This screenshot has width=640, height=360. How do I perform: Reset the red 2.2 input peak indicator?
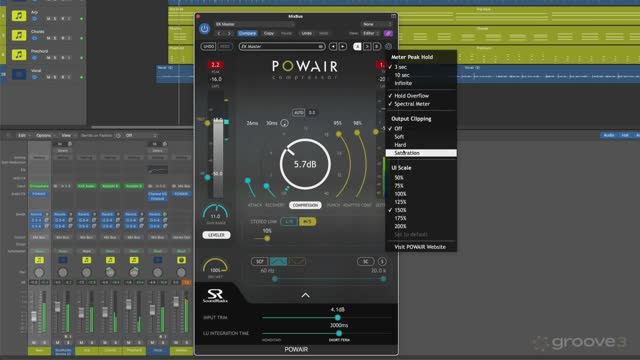coord(215,65)
